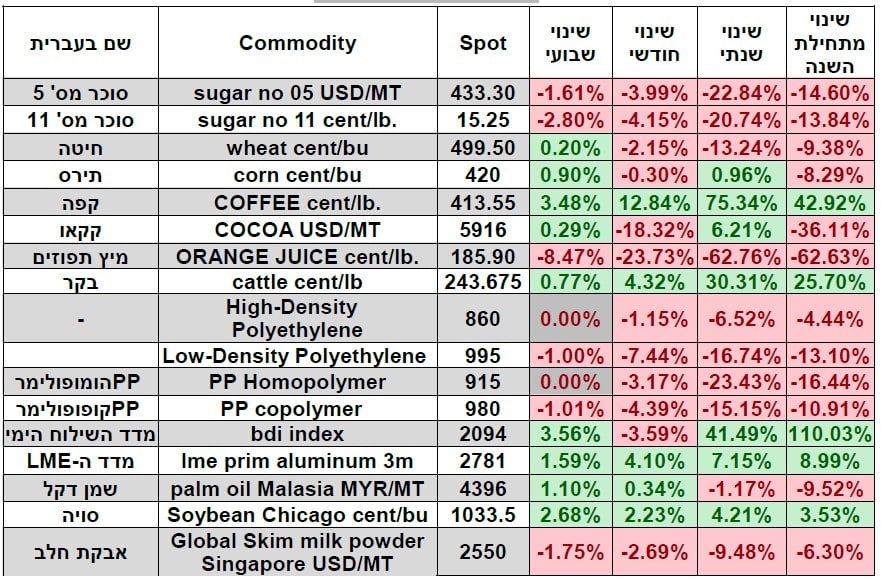Click the lme prim aluminum 3m cell
The width and height of the screenshot is (881, 581).
tap(297, 461)
